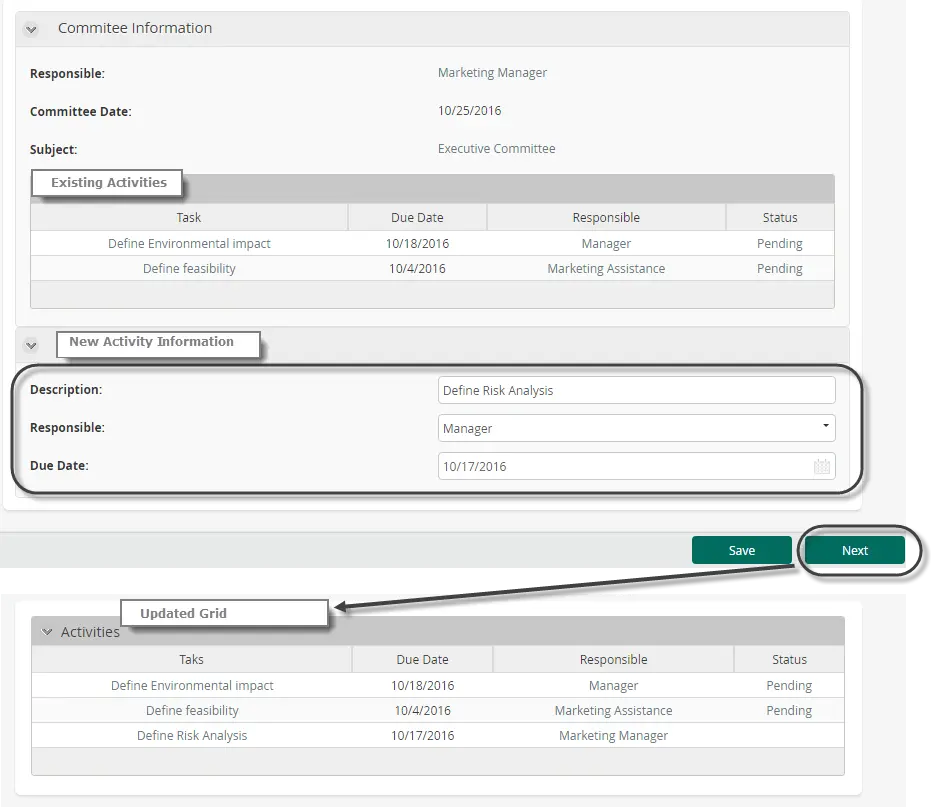Click Marketing Assistance in the Committee Information table
Viewport: 937px width, 807px height.
(x=606, y=268)
